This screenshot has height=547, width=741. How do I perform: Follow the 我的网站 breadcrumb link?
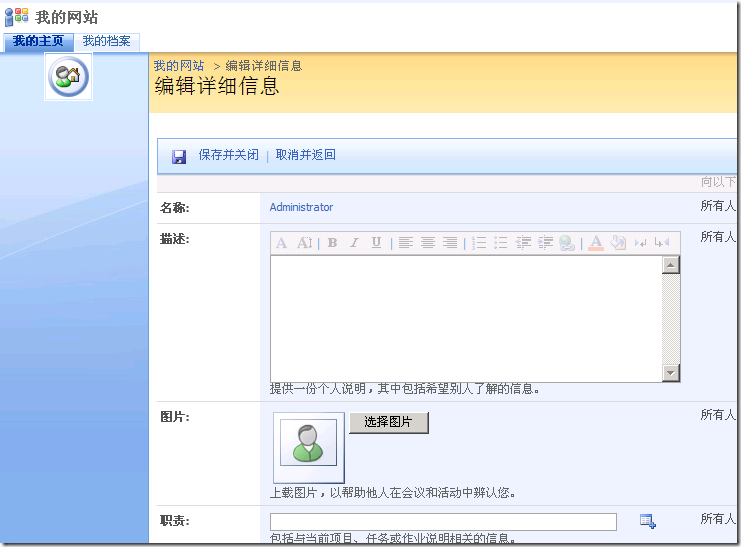click(x=179, y=66)
